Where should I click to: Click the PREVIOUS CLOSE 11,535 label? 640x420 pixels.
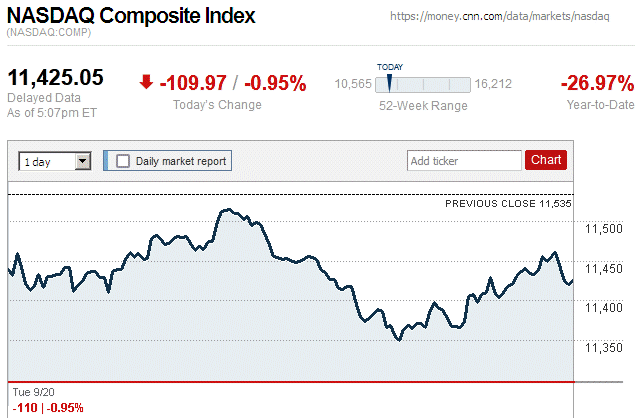click(x=507, y=204)
